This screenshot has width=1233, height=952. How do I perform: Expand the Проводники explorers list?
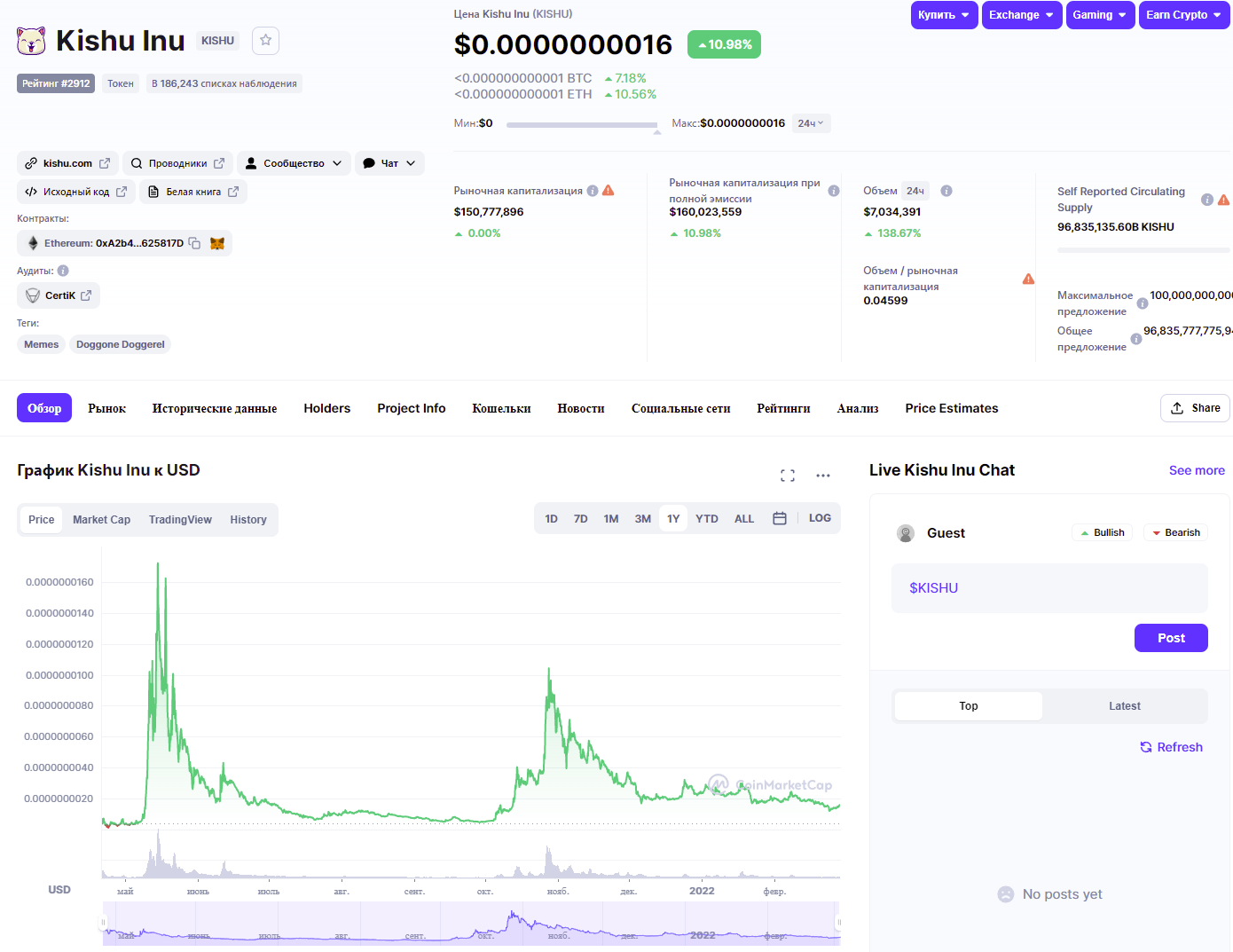pyautogui.click(x=177, y=163)
